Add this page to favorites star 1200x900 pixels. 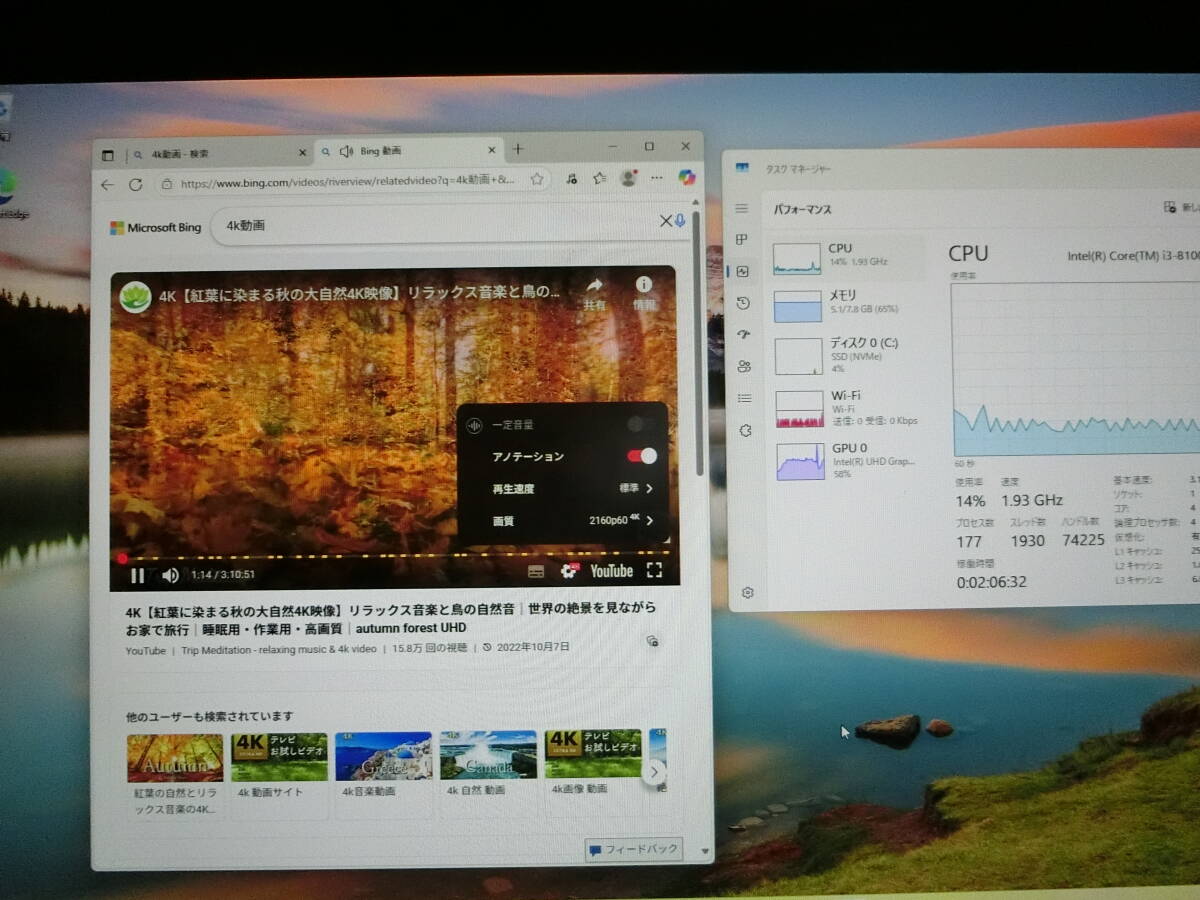coord(537,179)
